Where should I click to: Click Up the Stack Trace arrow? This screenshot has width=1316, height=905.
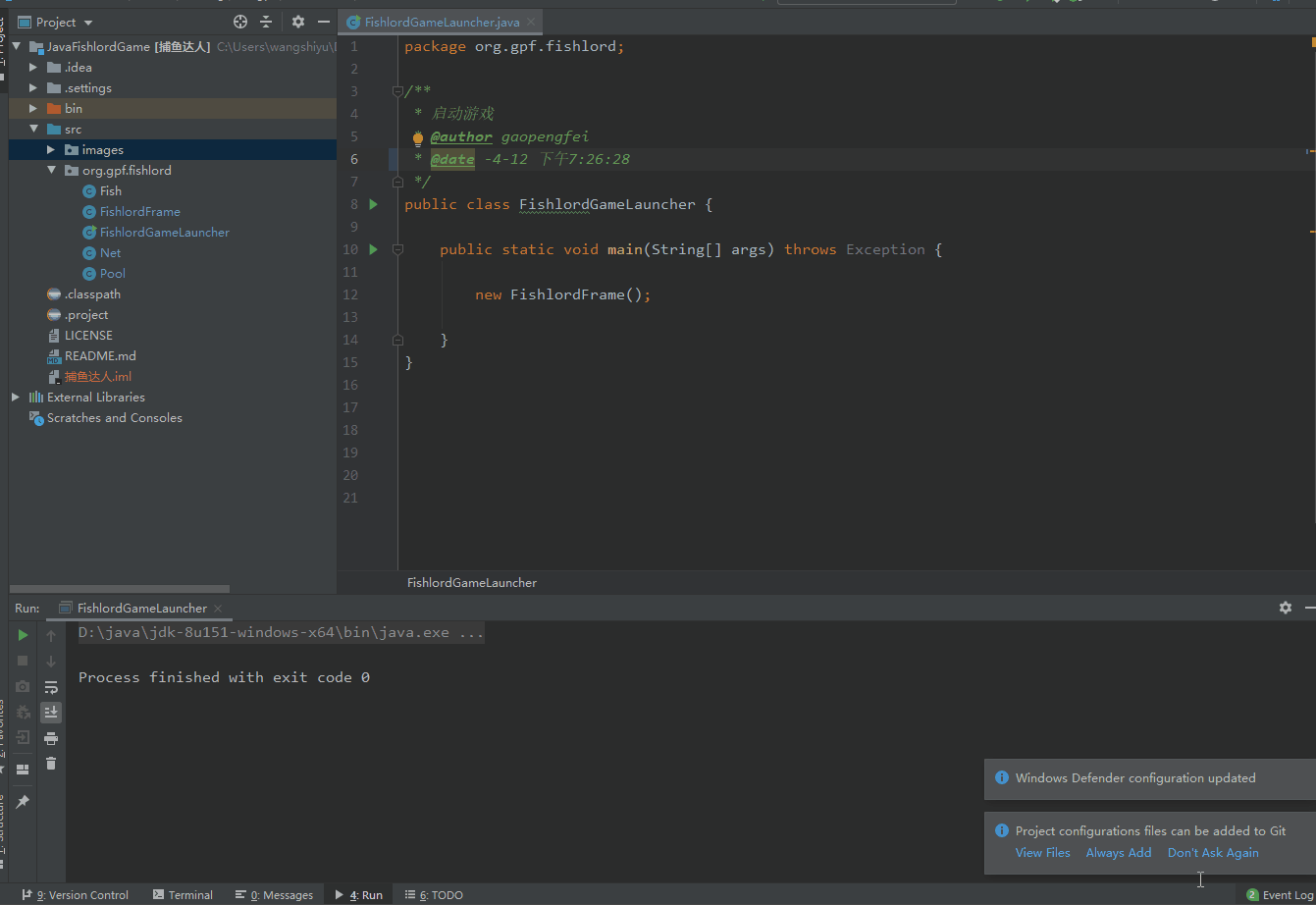[51, 635]
